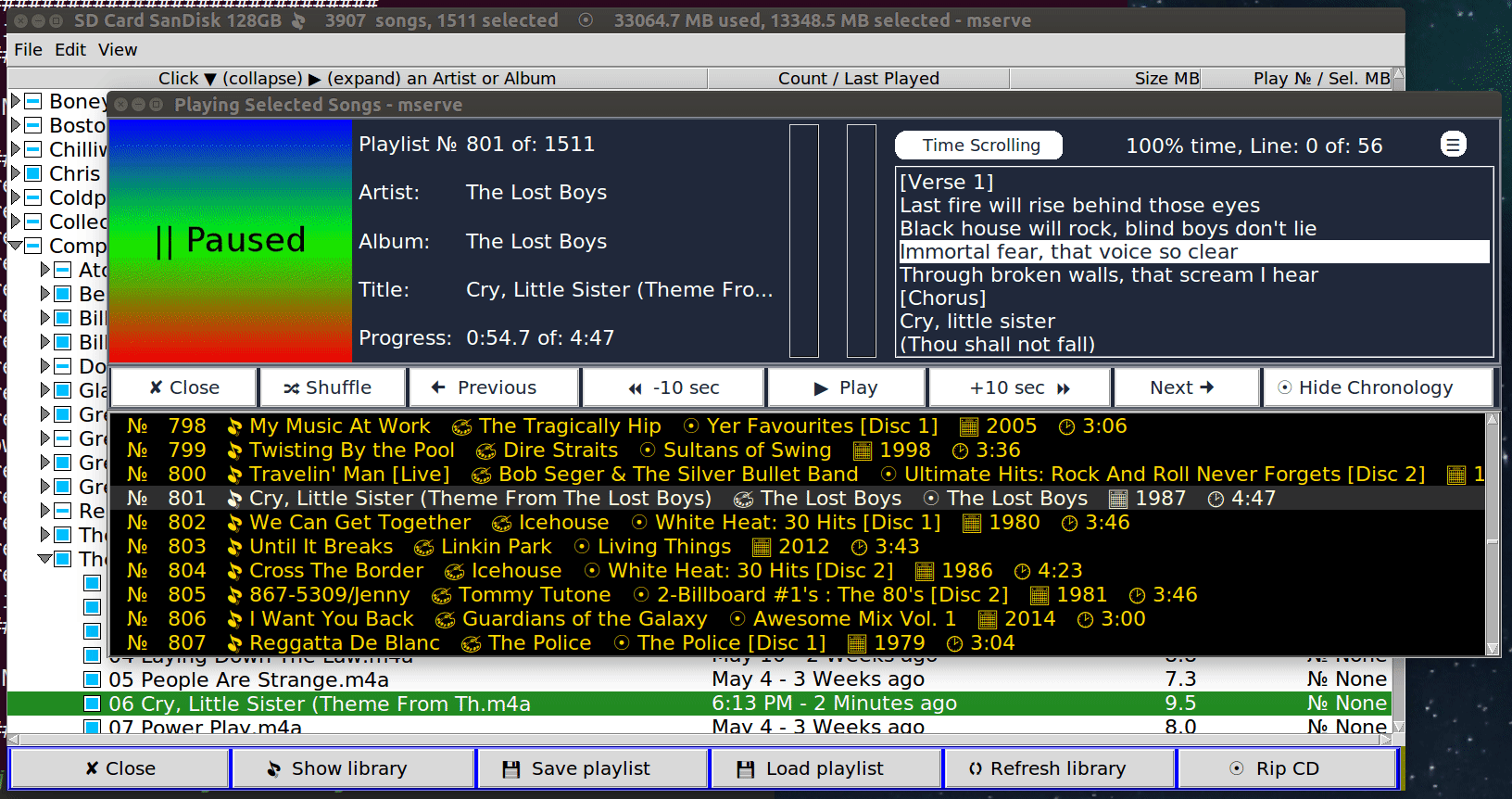Open the File menu
Screen dimensions: 1512x799
28,50
